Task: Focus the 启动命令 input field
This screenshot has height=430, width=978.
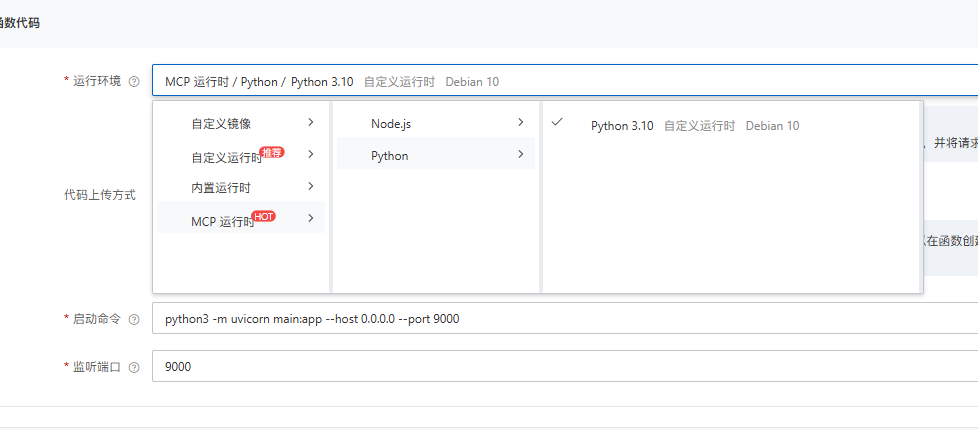Action: [x=565, y=318]
